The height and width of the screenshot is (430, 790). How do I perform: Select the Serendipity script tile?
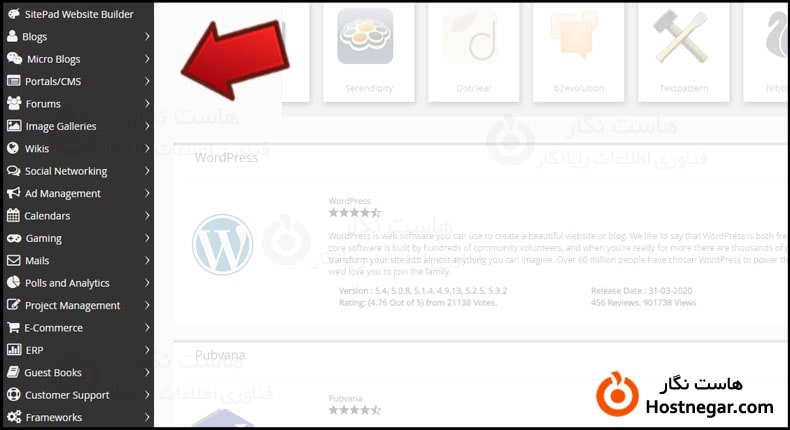368,52
